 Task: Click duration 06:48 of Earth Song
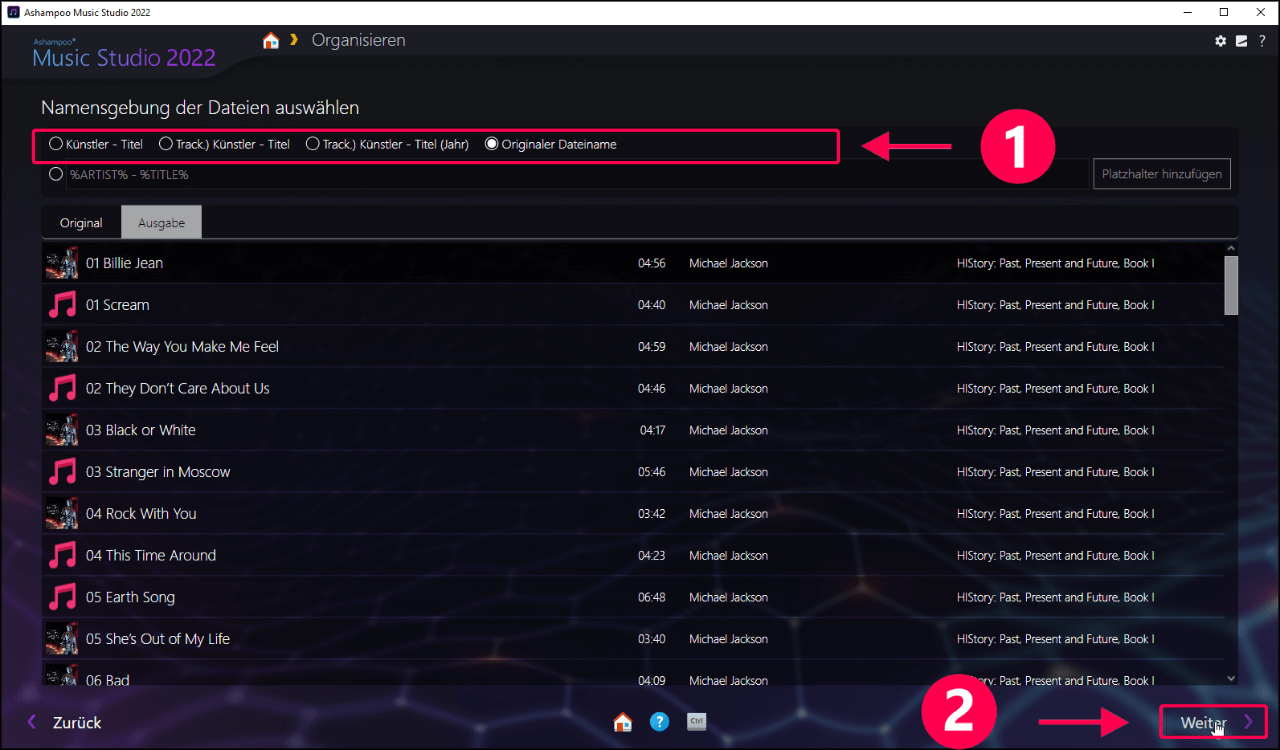(x=652, y=597)
